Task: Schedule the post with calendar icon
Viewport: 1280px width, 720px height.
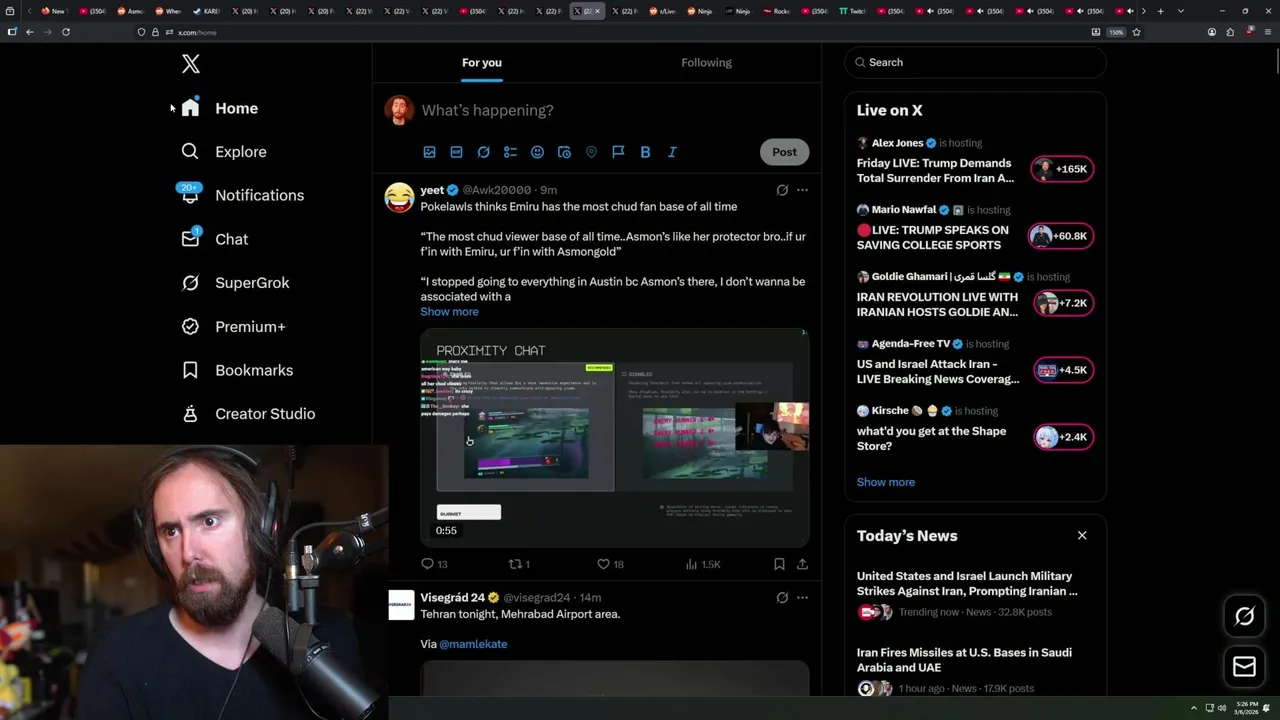Action: [x=564, y=152]
